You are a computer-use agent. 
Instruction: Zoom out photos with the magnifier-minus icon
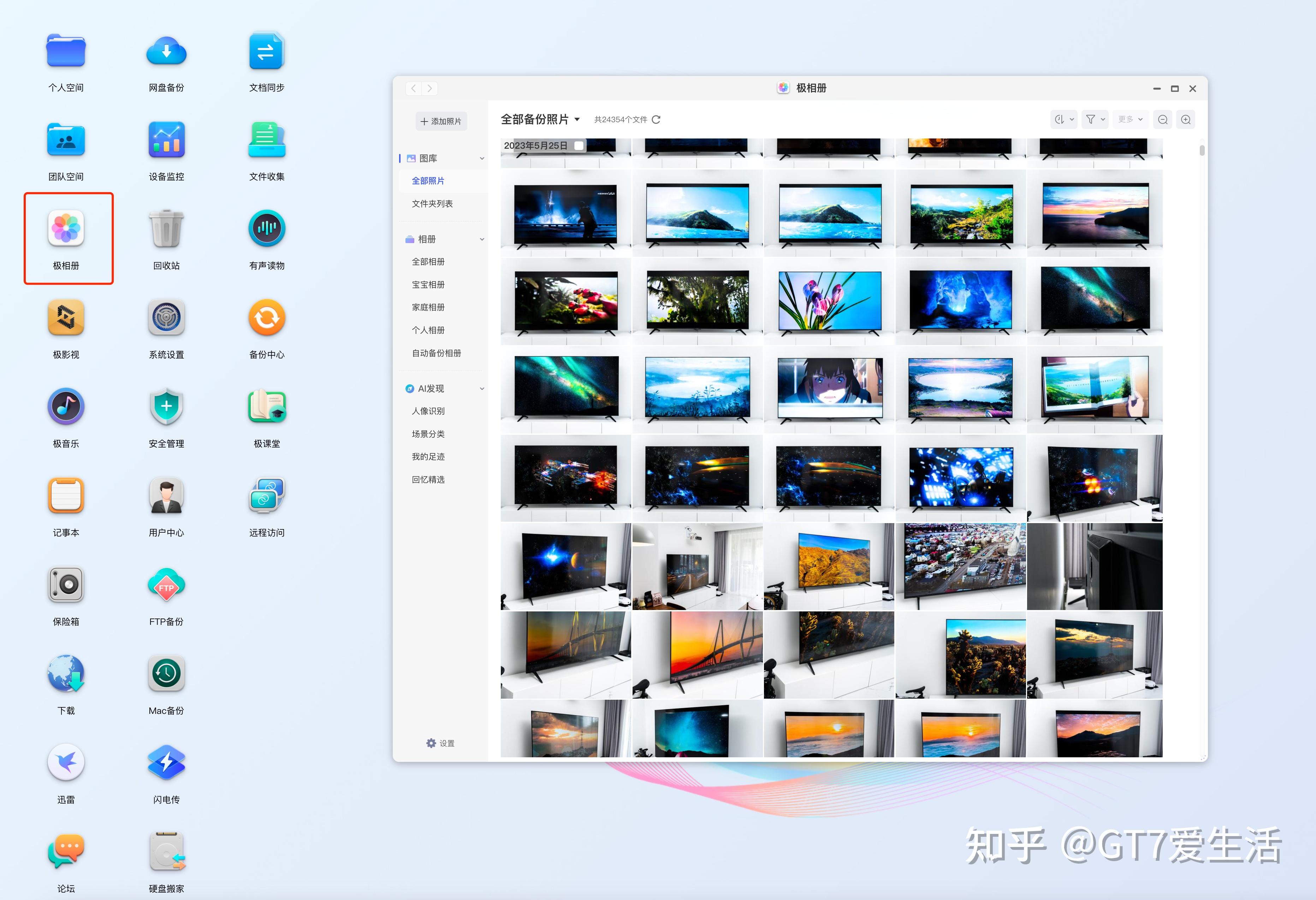[x=1163, y=119]
